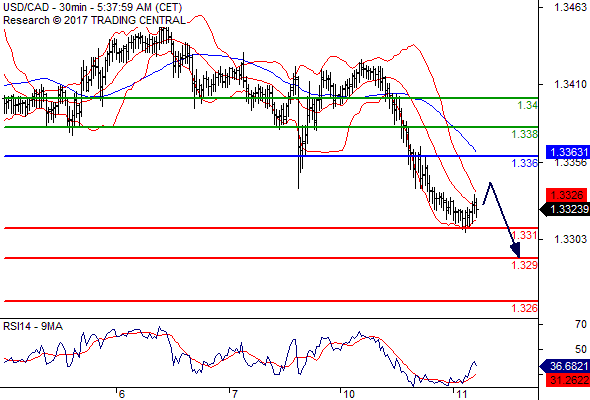Click the dark arrowhead pointing to 1.329
This screenshot has width=590, height=400.
point(515,250)
